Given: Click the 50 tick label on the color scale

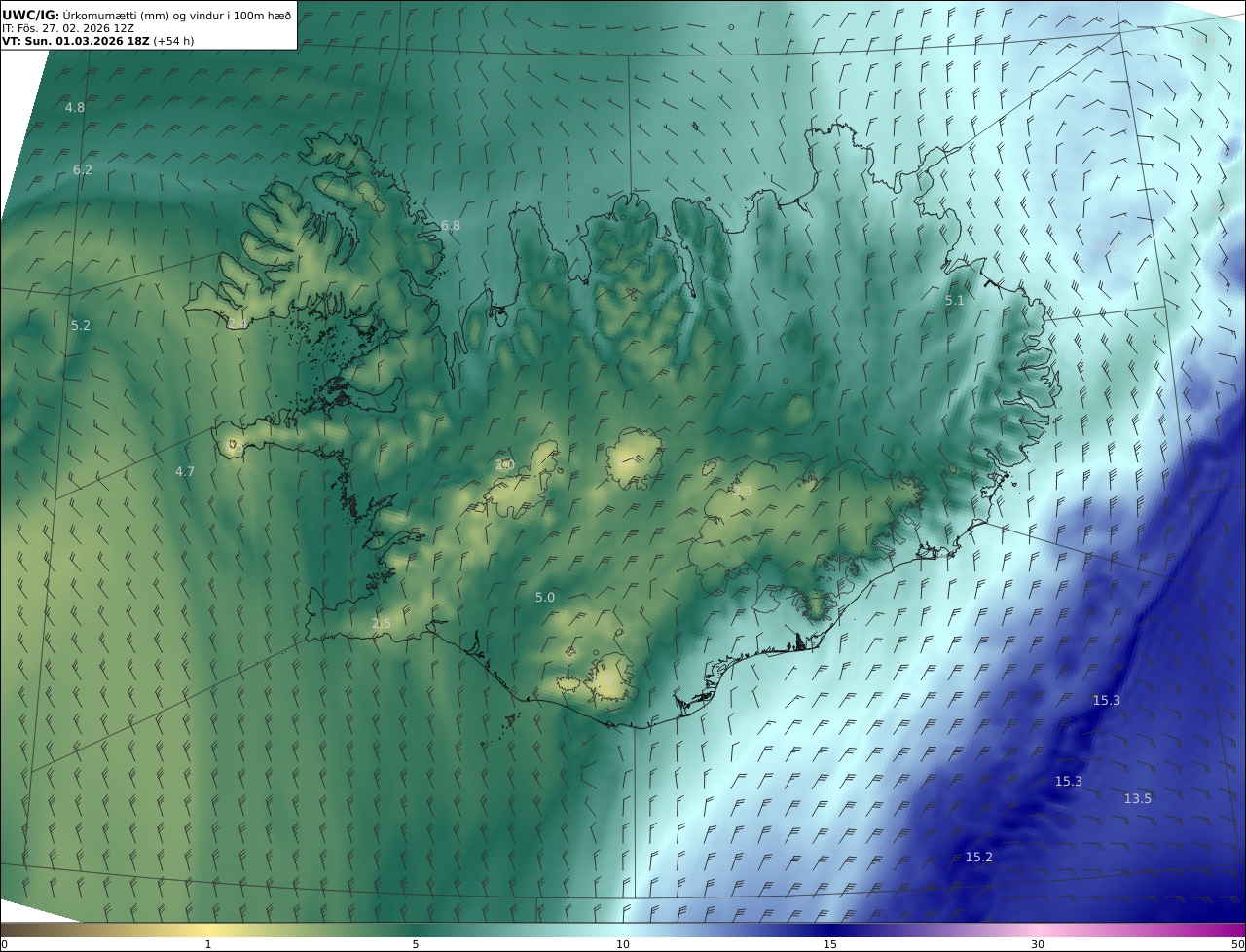Looking at the screenshot, I should pyautogui.click(x=1237, y=944).
